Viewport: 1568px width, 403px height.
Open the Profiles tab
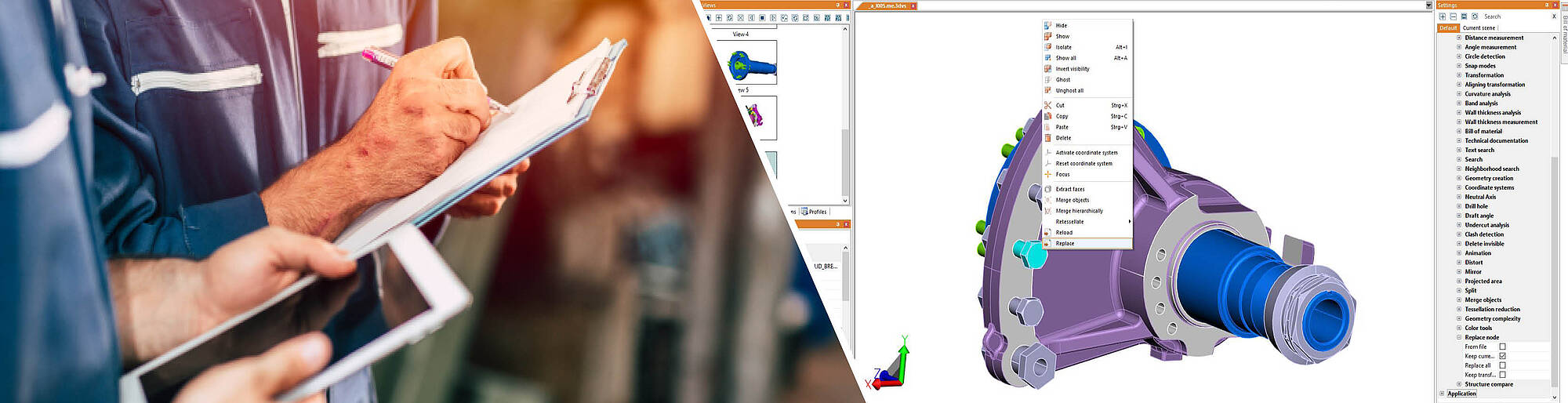point(814,212)
